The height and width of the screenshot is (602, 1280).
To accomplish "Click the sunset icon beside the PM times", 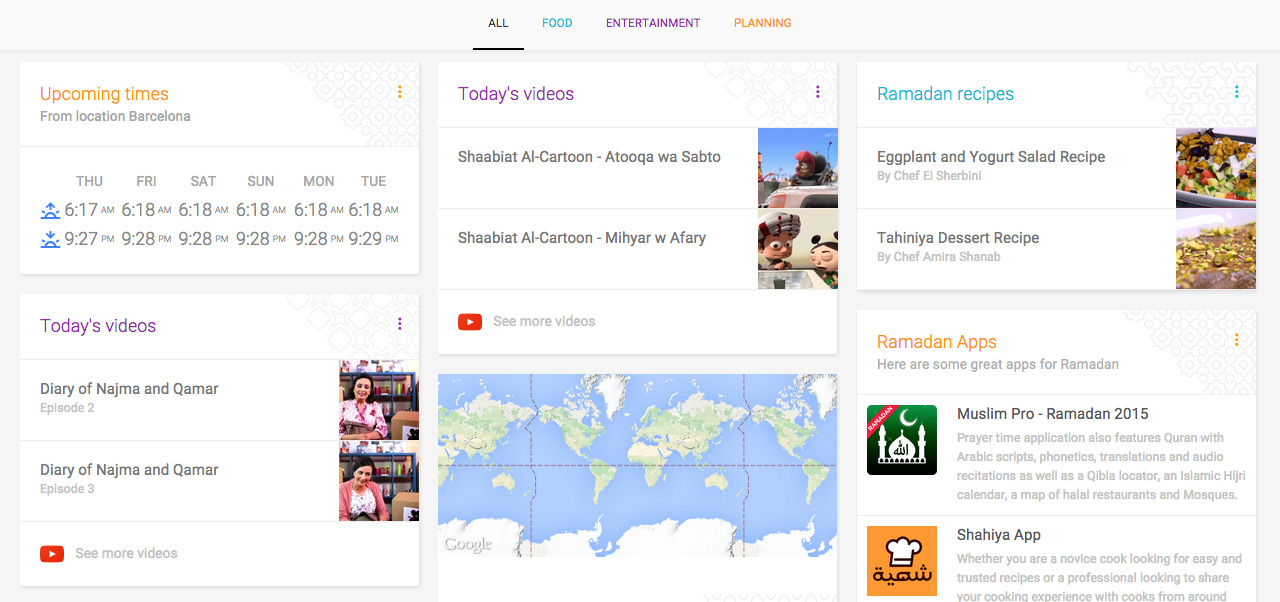I will click(x=50, y=240).
